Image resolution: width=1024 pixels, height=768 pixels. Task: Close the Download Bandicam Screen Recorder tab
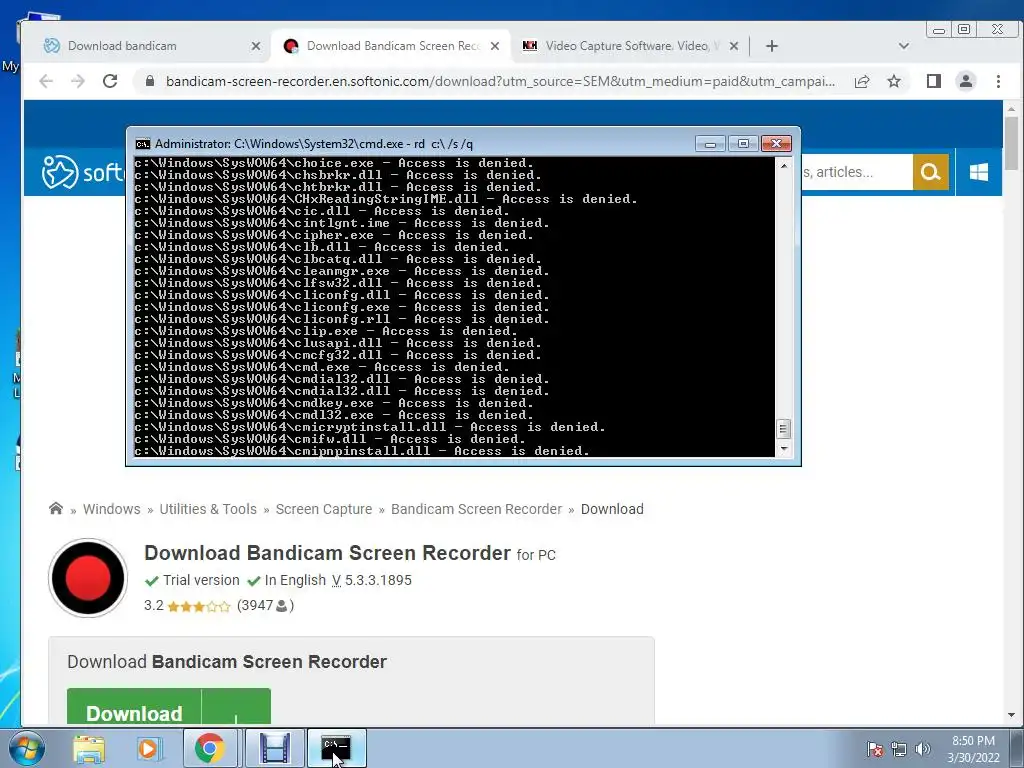point(495,46)
